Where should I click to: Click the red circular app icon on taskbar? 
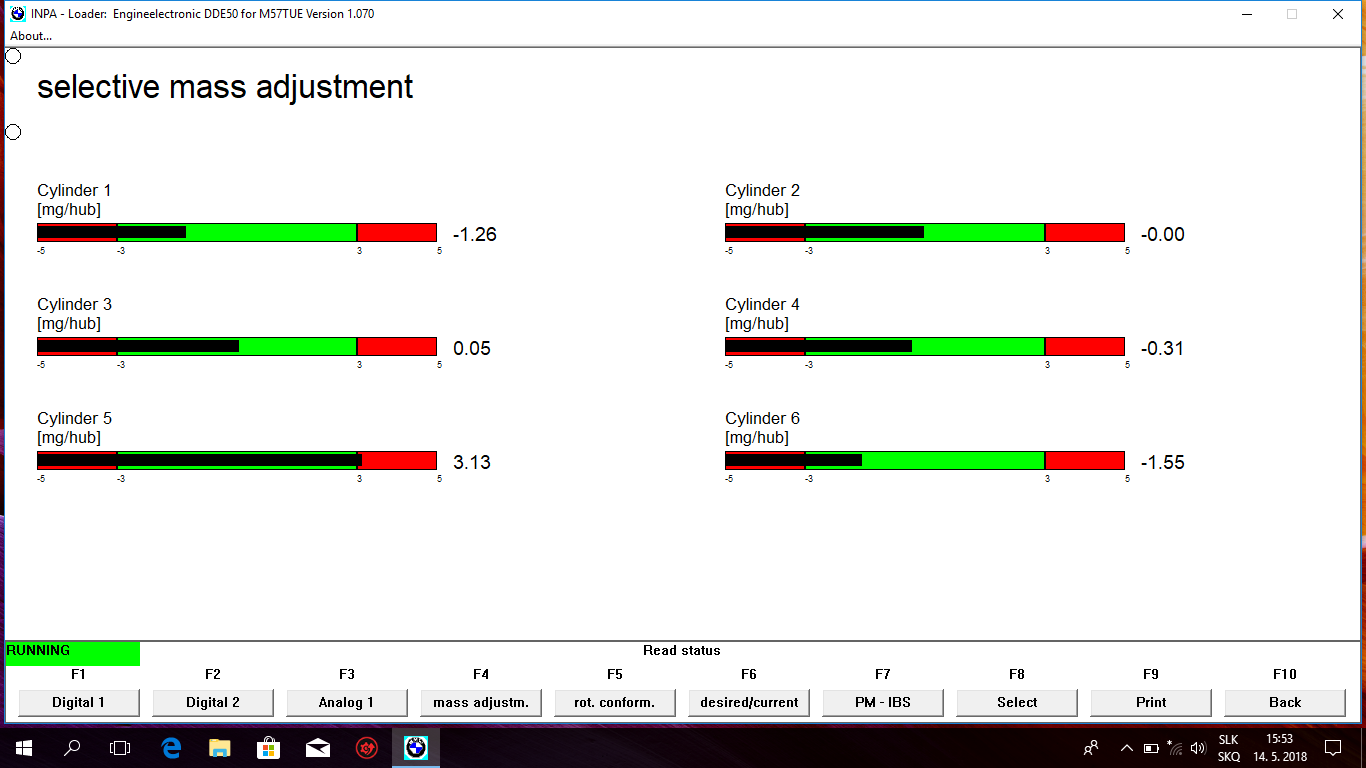tap(367, 747)
